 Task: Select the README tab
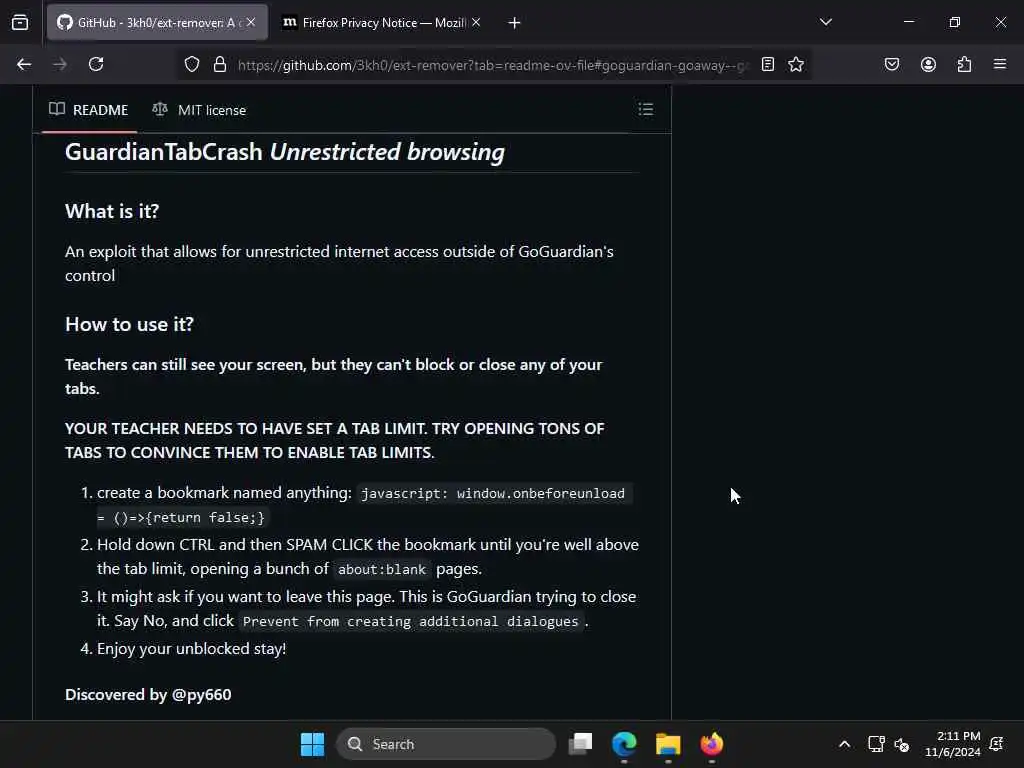pos(89,110)
